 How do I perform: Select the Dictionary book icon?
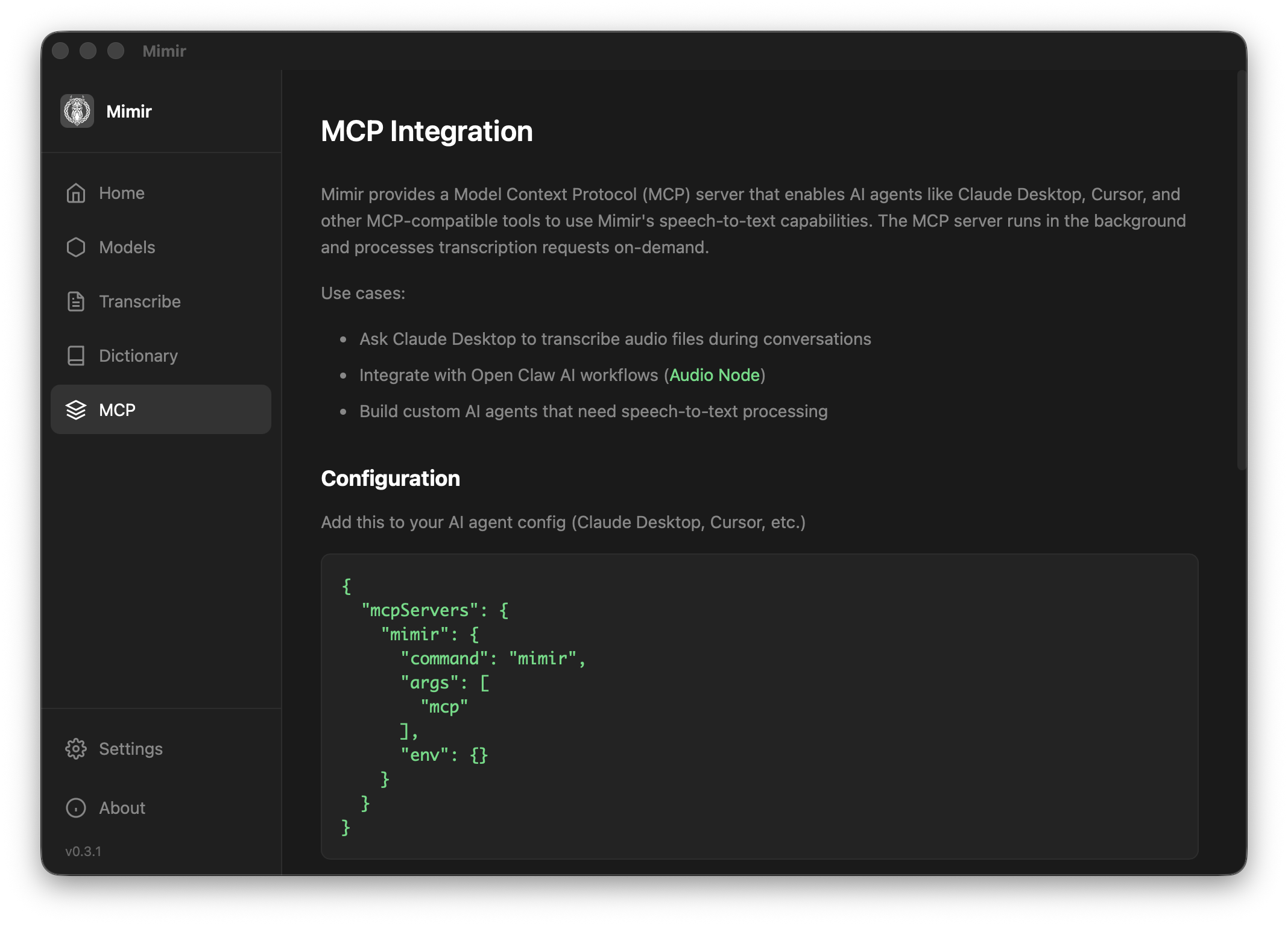click(76, 356)
